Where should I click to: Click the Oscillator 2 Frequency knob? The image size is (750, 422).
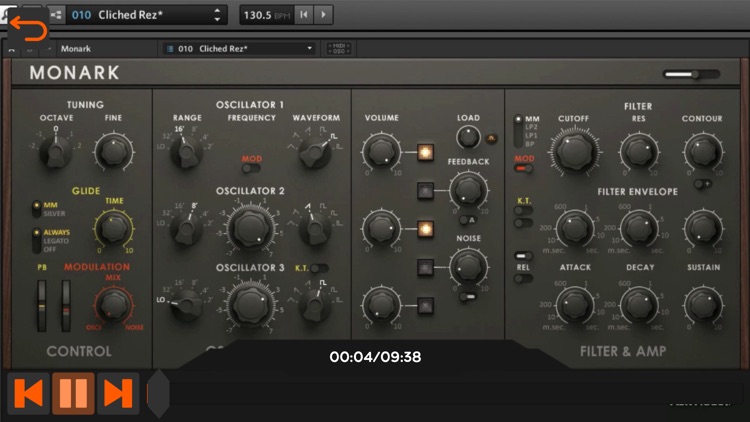pos(251,228)
